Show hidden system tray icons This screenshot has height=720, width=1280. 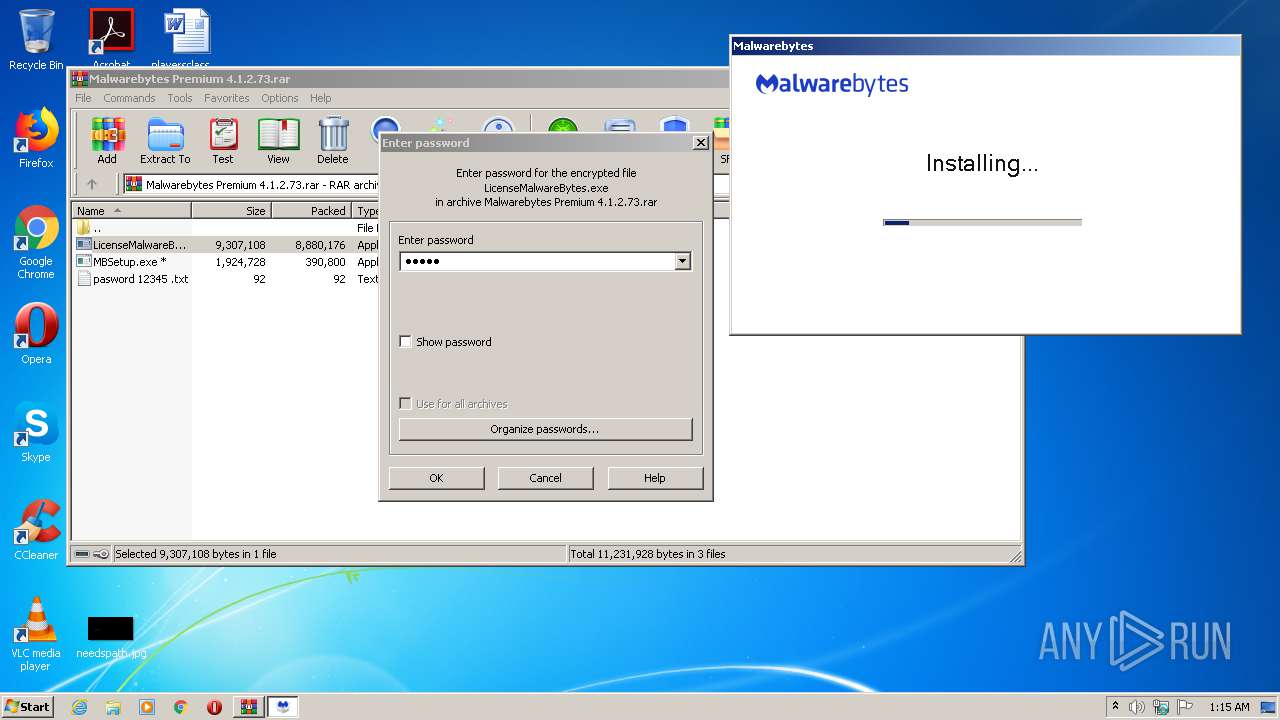[x=1116, y=706]
